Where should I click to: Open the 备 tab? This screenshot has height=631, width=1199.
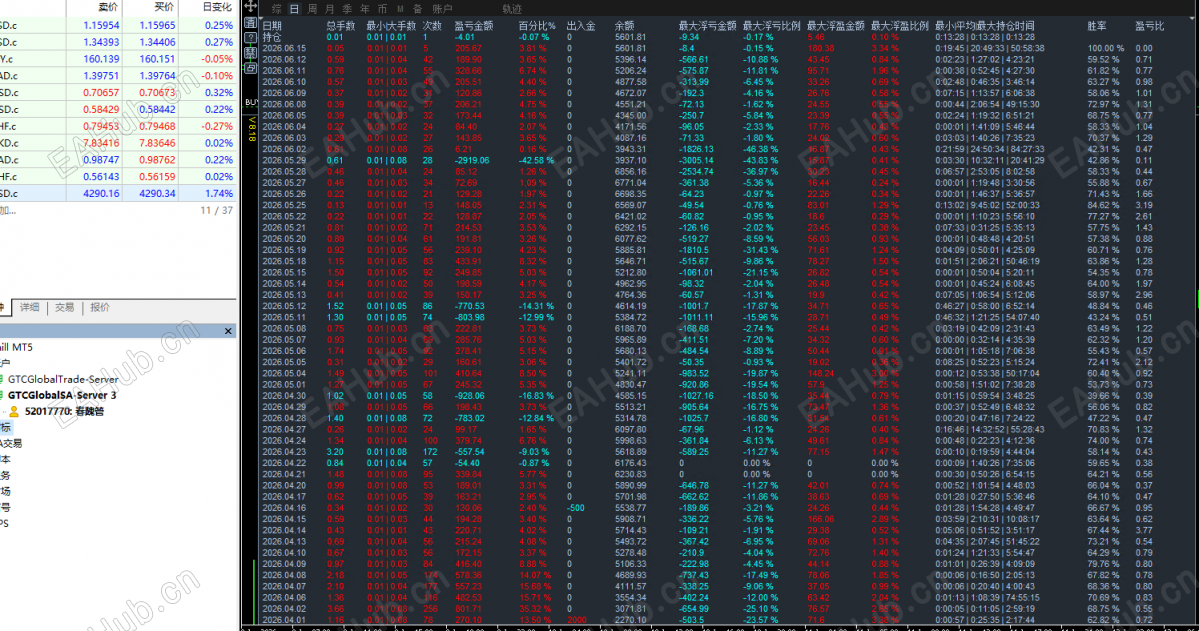click(x=418, y=9)
